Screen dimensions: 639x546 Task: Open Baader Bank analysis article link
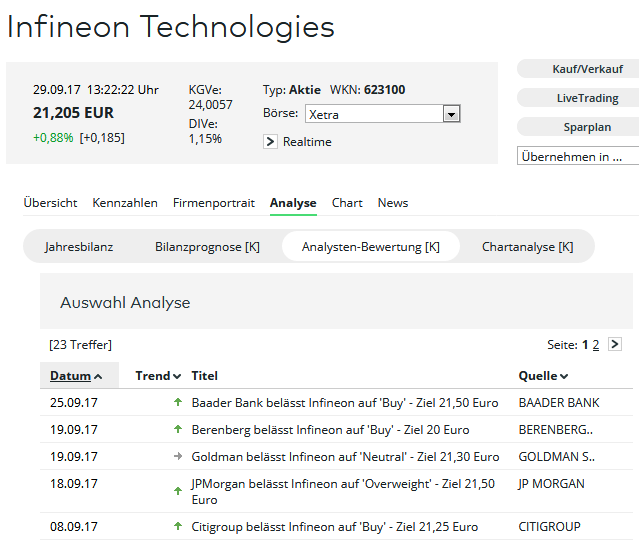click(344, 403)
